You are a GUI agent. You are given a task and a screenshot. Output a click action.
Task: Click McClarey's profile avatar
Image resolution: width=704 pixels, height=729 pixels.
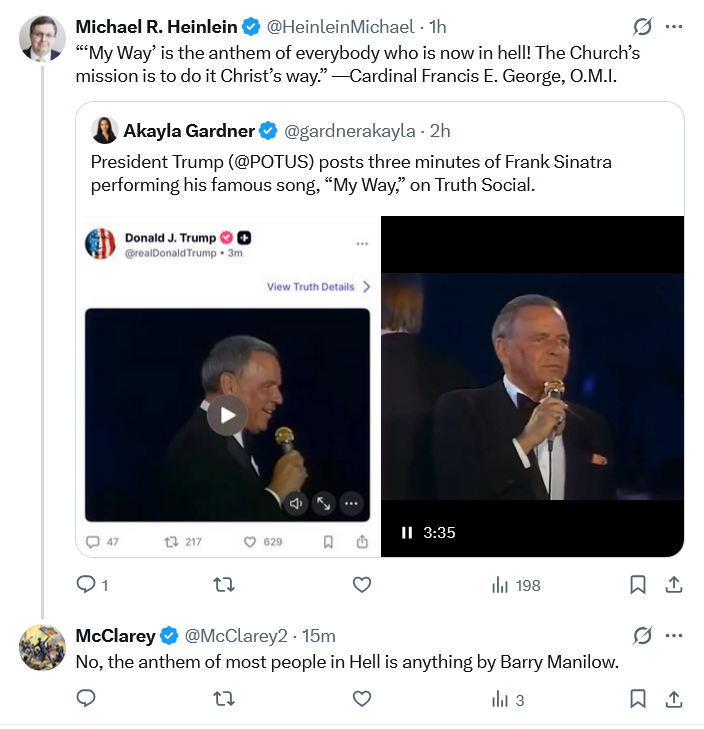pos(42,647)
